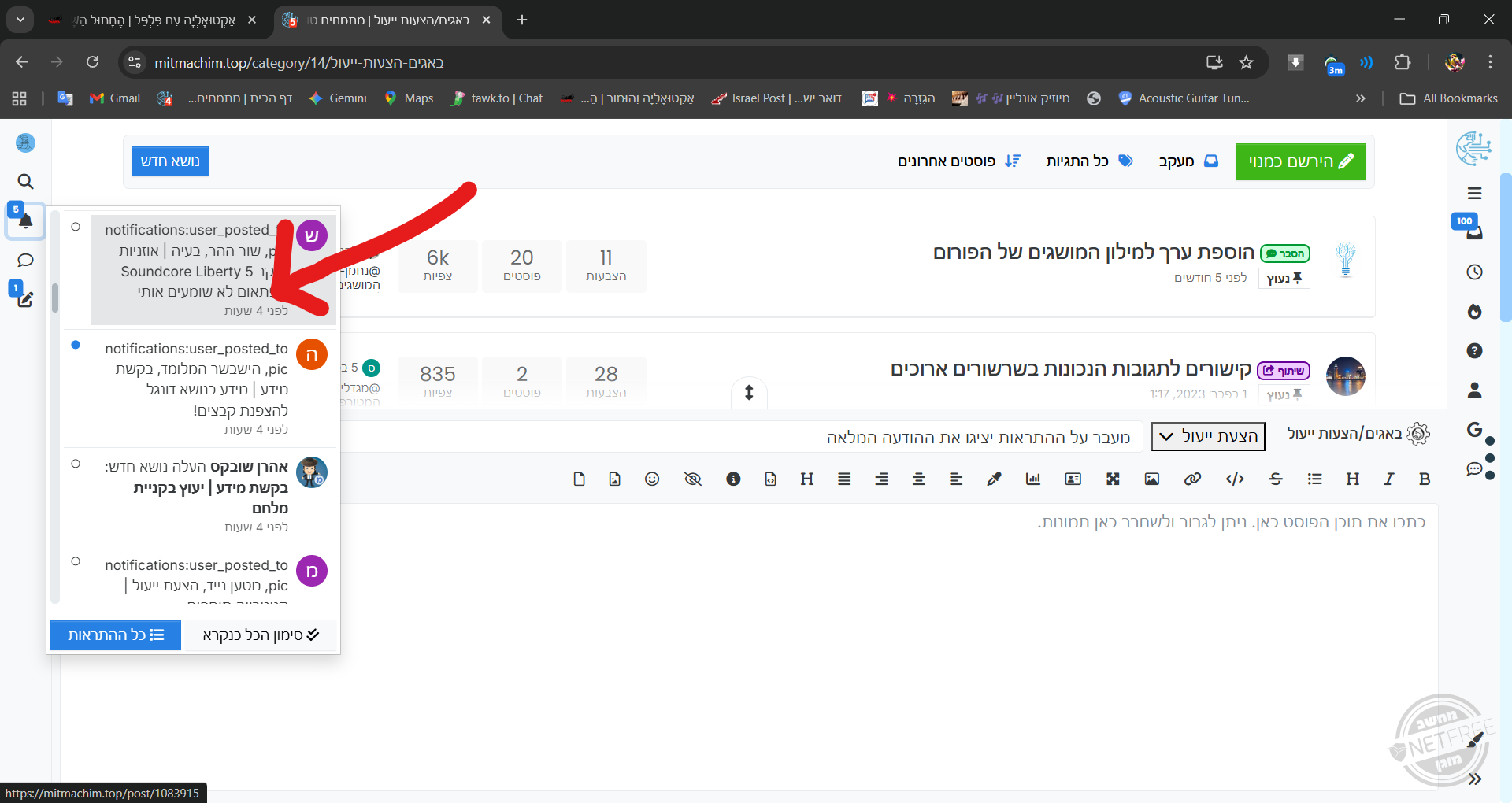
Task: Click the Bold formatting icon in composer
Action: tap(1424, 479)
